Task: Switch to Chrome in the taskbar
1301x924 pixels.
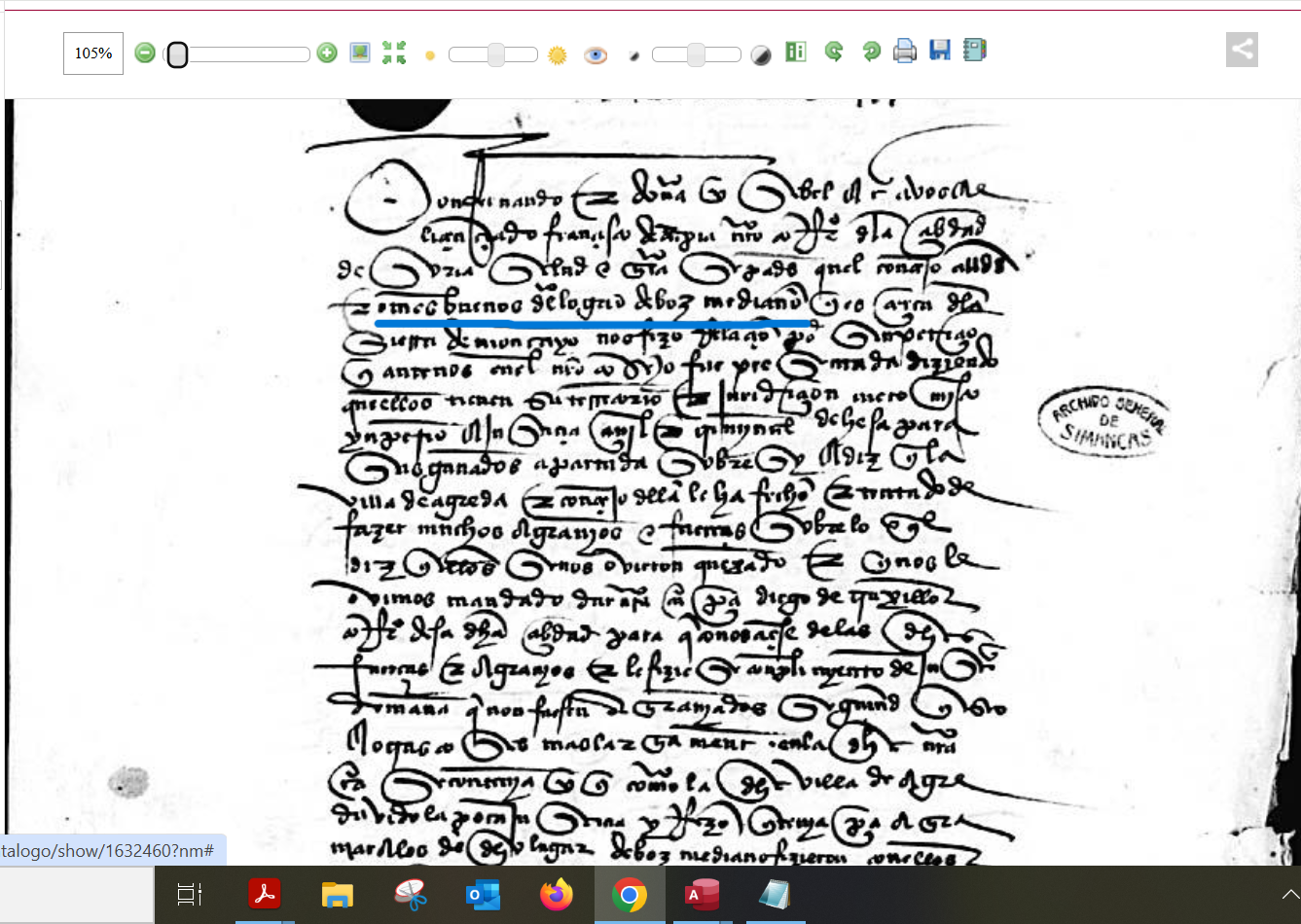Action: pyautogui.click(x=630, y=895)
